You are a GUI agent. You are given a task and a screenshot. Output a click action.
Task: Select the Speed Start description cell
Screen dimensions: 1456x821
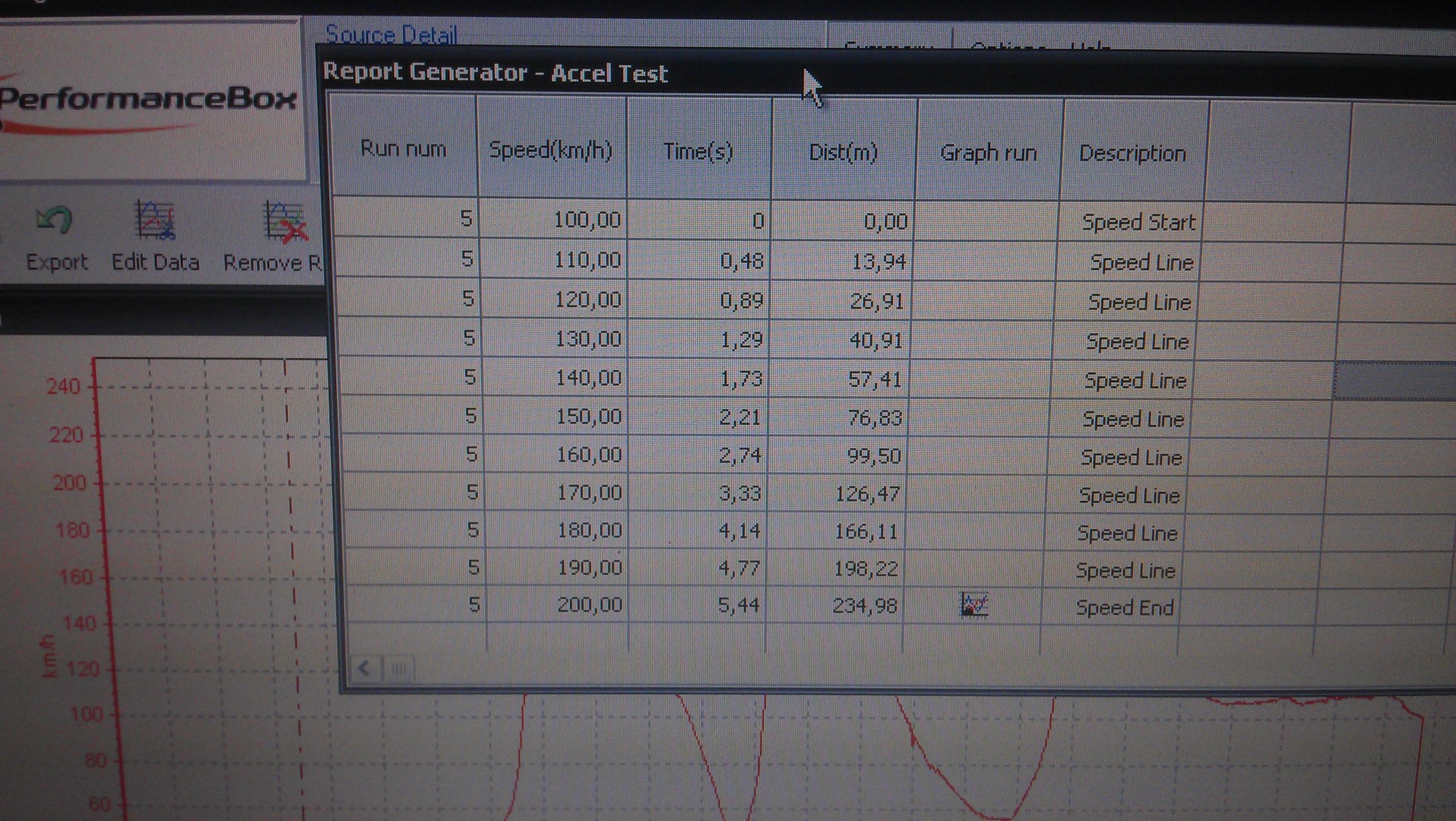[x=1138, y=222]
